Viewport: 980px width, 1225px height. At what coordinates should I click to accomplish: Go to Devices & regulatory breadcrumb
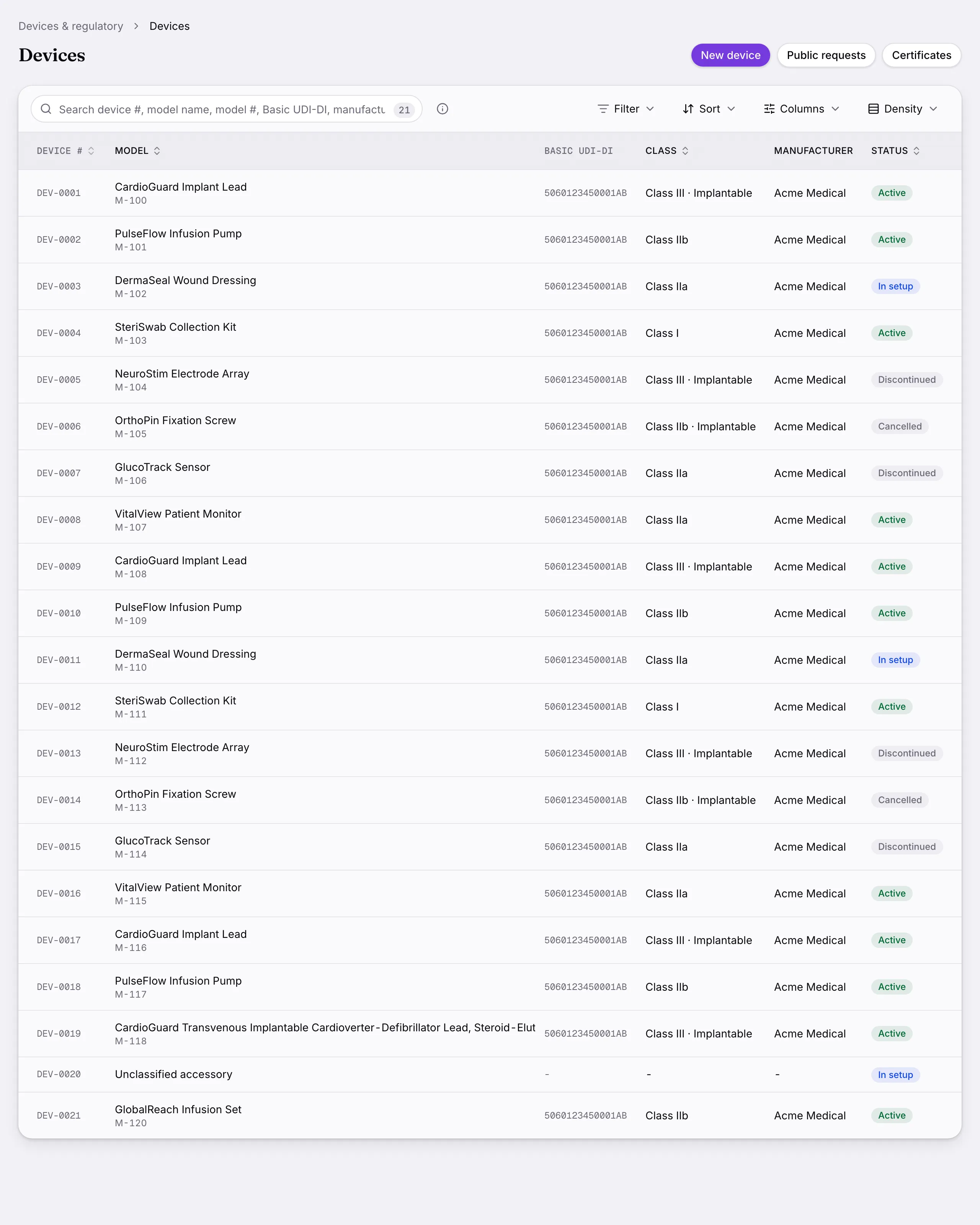click(x=71, y=26)
